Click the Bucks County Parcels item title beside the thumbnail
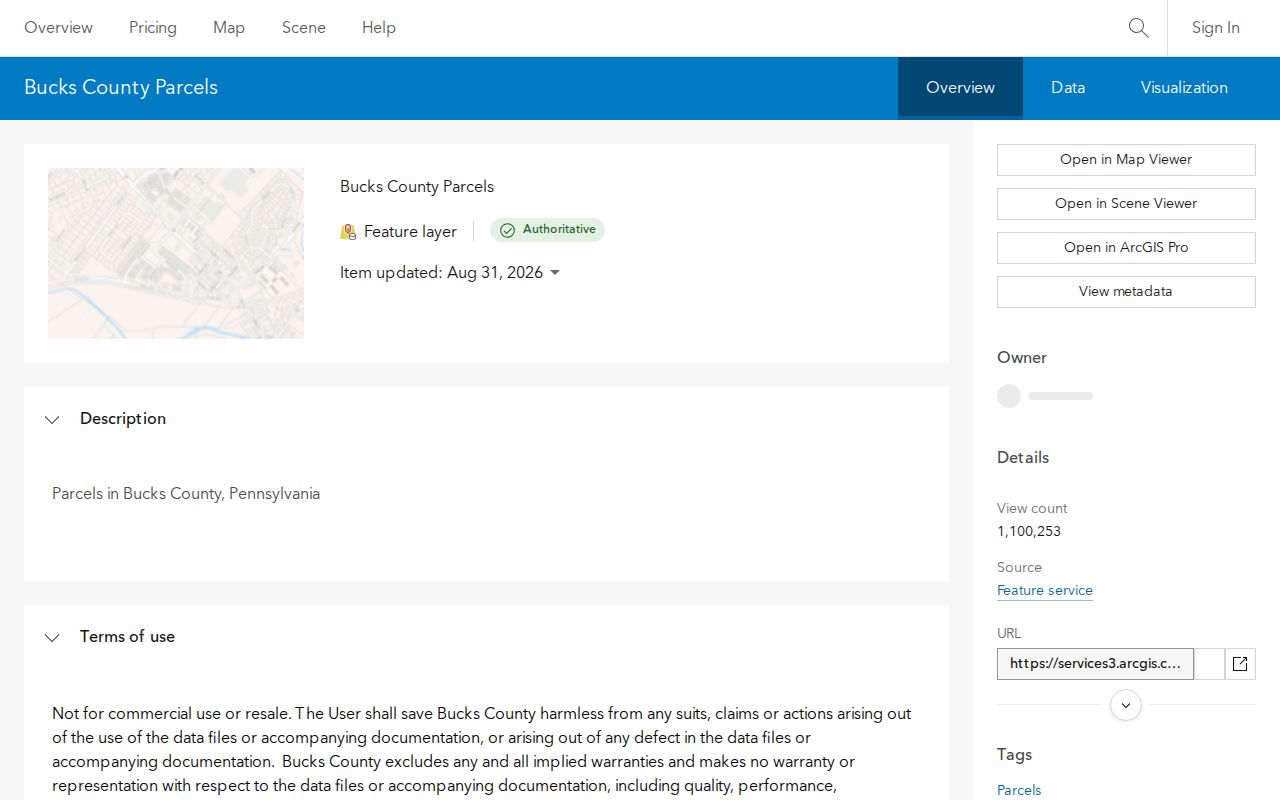Image resolution: width=1280 pixels, height=800 pixels. click(417, 187)
